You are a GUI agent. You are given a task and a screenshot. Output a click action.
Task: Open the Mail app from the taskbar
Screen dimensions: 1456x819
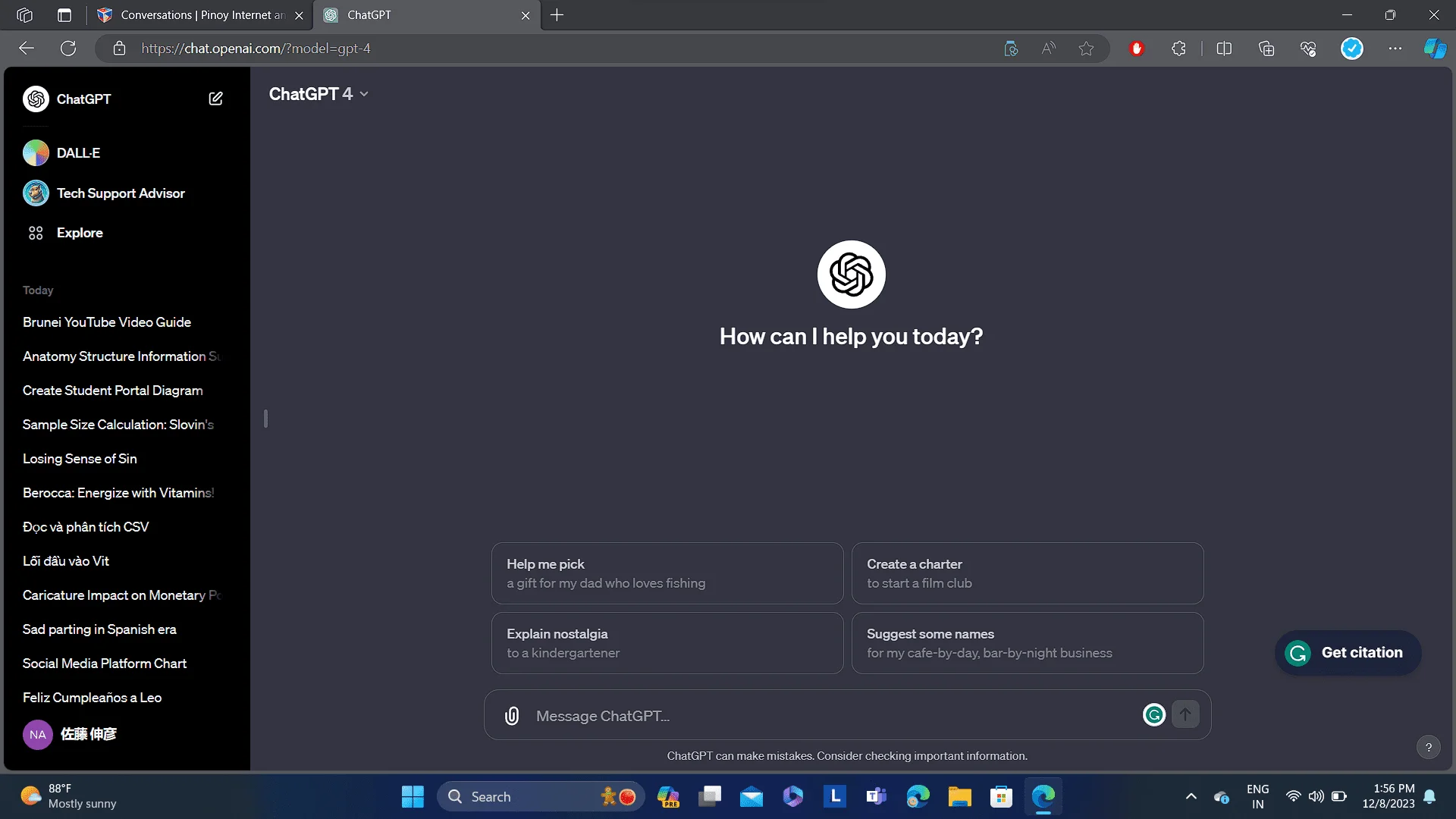tap(752, 796)
